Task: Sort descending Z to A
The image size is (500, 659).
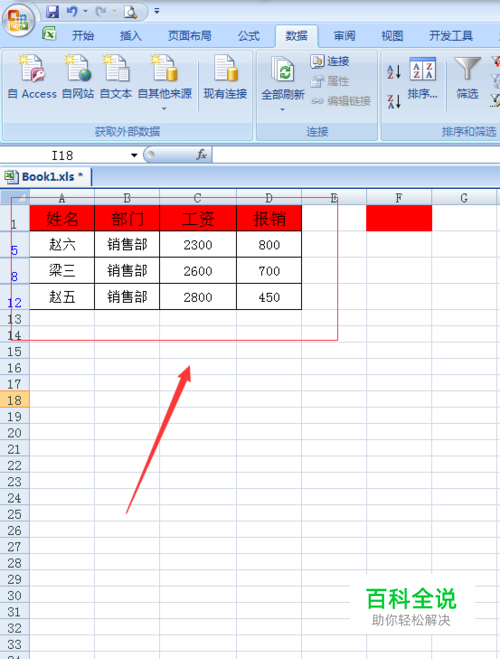Action: click(394, 101)
